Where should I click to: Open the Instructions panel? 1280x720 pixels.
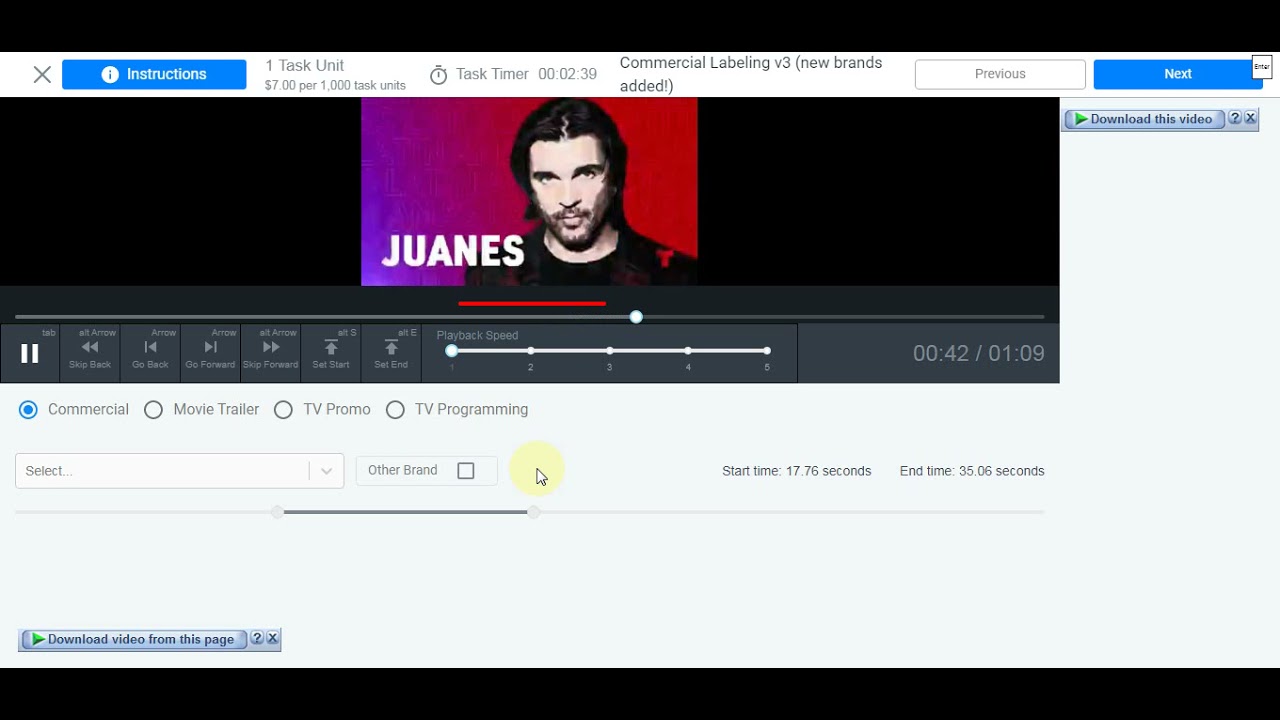[x=154, y=74]
